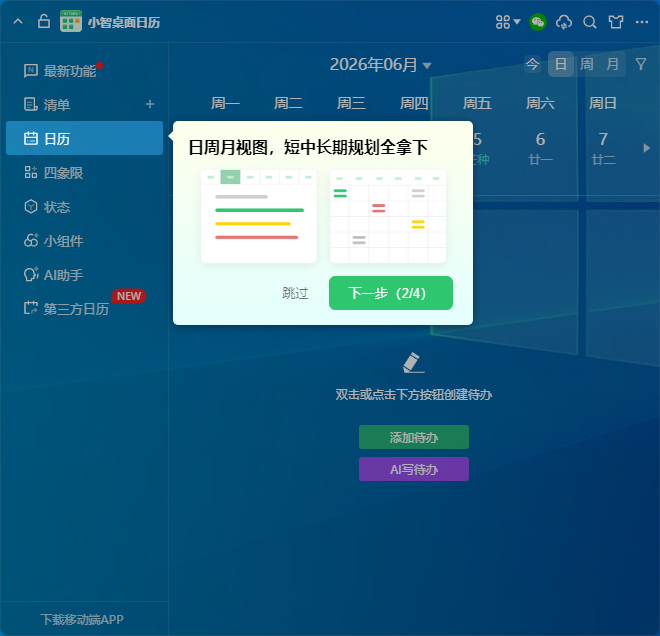
Task: Click the 小智桌面日历 app logo
Action: coord(71,21)
